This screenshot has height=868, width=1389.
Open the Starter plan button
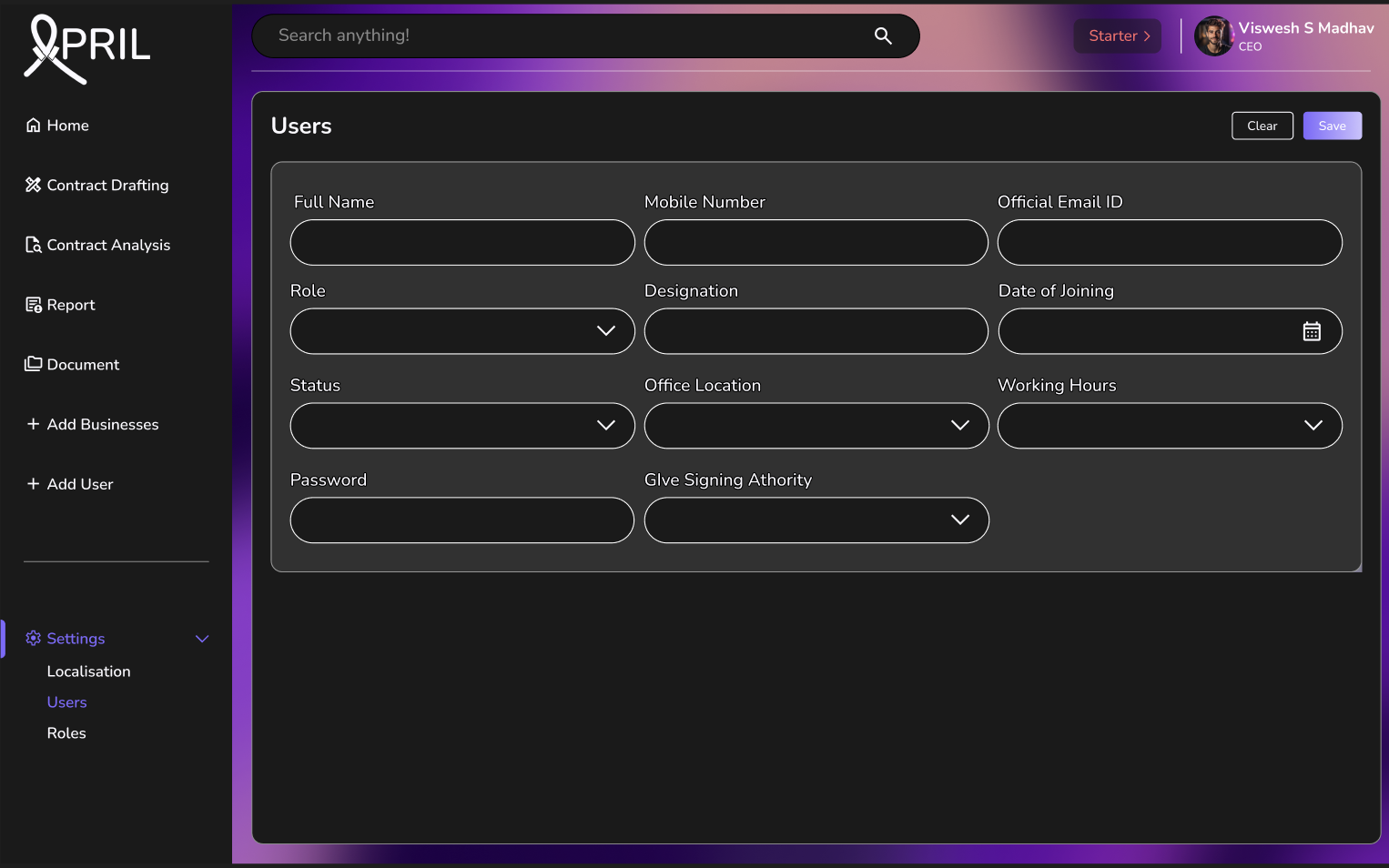[1118, 36]
